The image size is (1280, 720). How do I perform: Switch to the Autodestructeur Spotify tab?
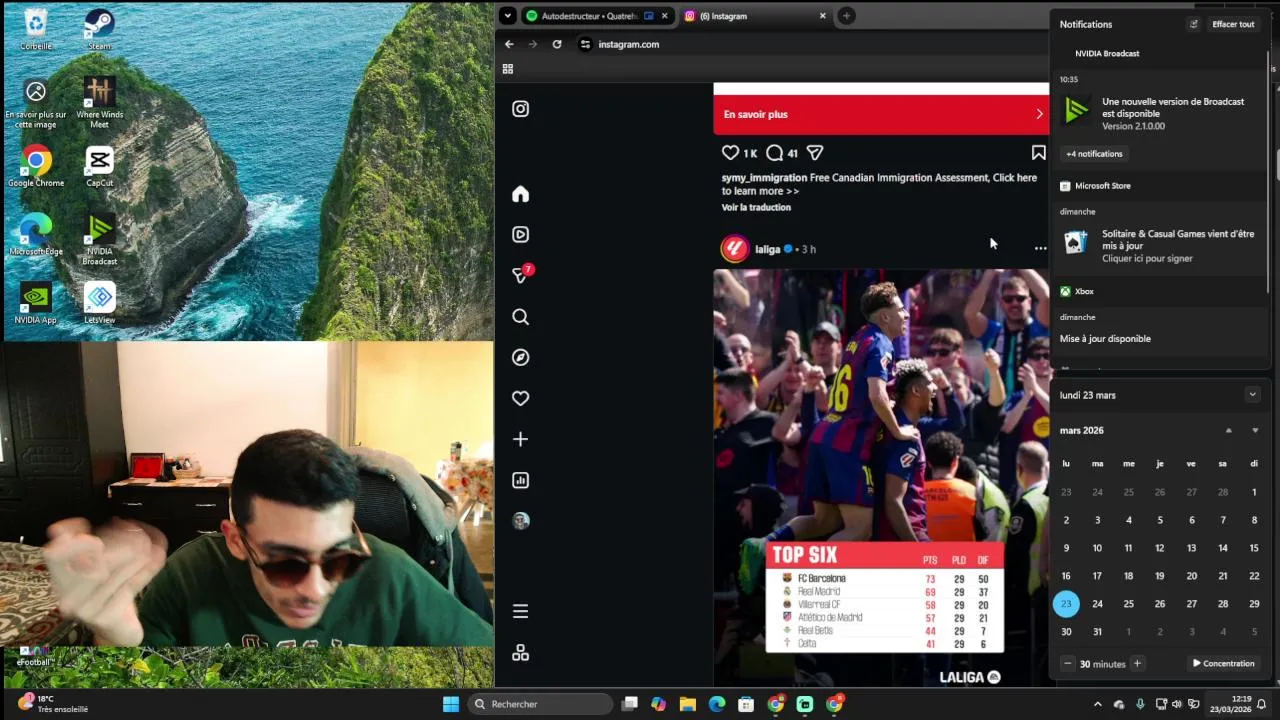point(588,16)
